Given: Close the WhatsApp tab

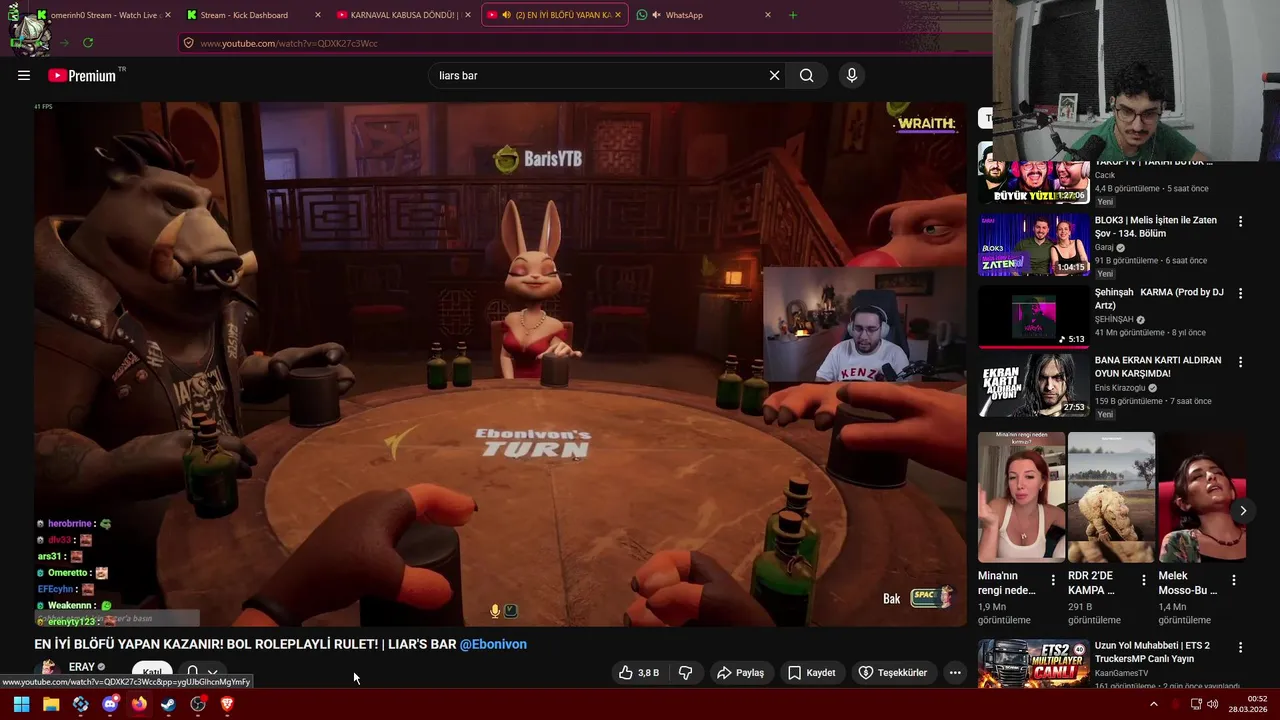Looking at the screenshot, I should (768, 15).
